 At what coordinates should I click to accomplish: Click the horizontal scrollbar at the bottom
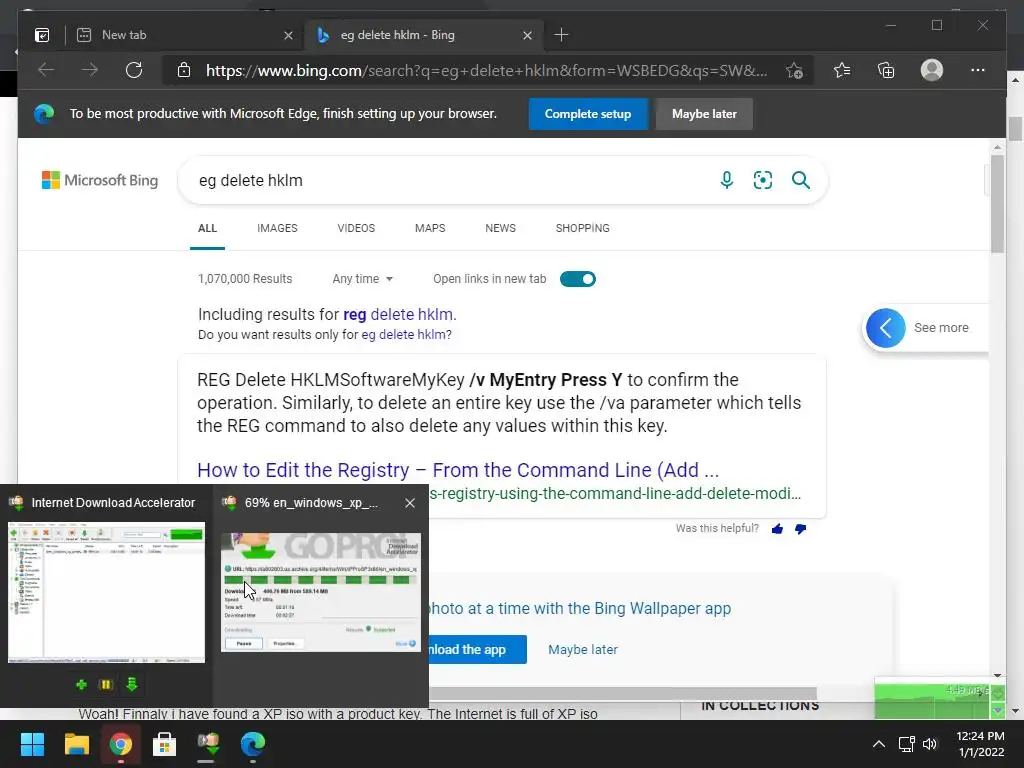coord(622,694)
